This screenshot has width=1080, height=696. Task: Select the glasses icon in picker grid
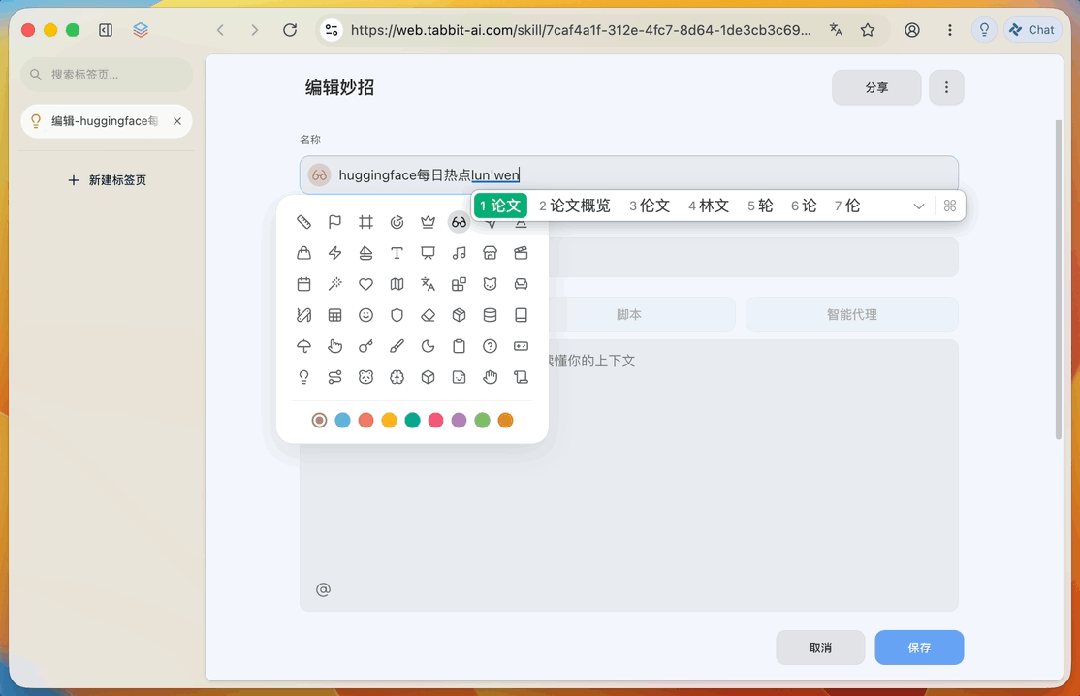[459, 222]
